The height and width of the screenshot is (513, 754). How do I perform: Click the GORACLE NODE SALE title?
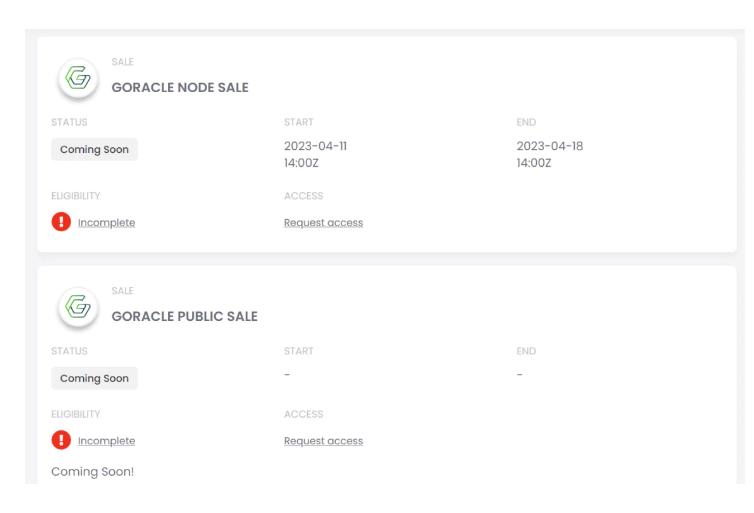(x=180, y=88)
